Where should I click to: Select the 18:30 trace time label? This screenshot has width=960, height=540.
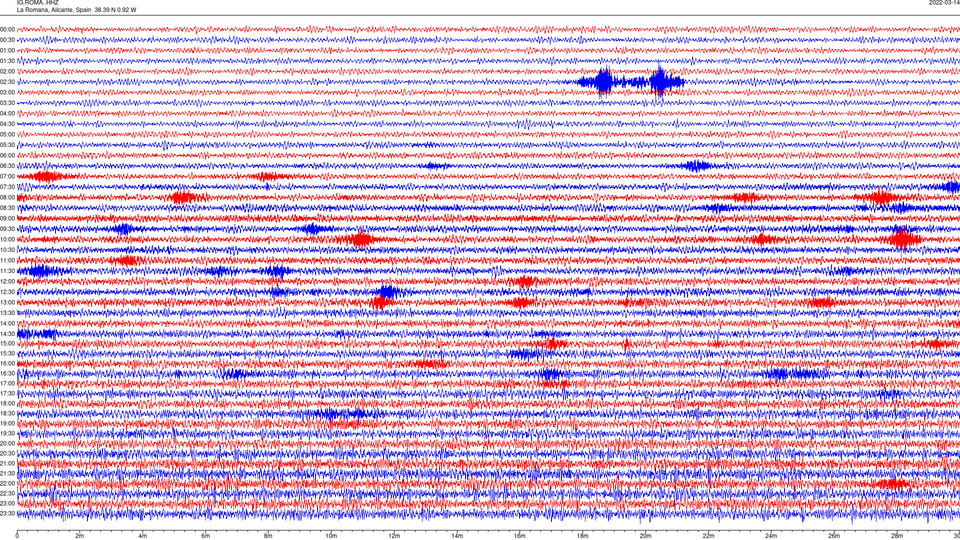pyautogui.click(x=7, y=414)
